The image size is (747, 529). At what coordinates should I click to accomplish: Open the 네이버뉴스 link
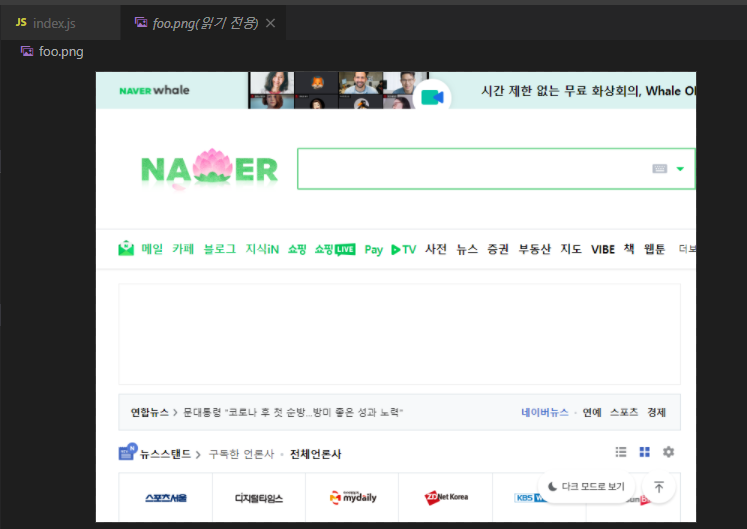click(545, 412)
